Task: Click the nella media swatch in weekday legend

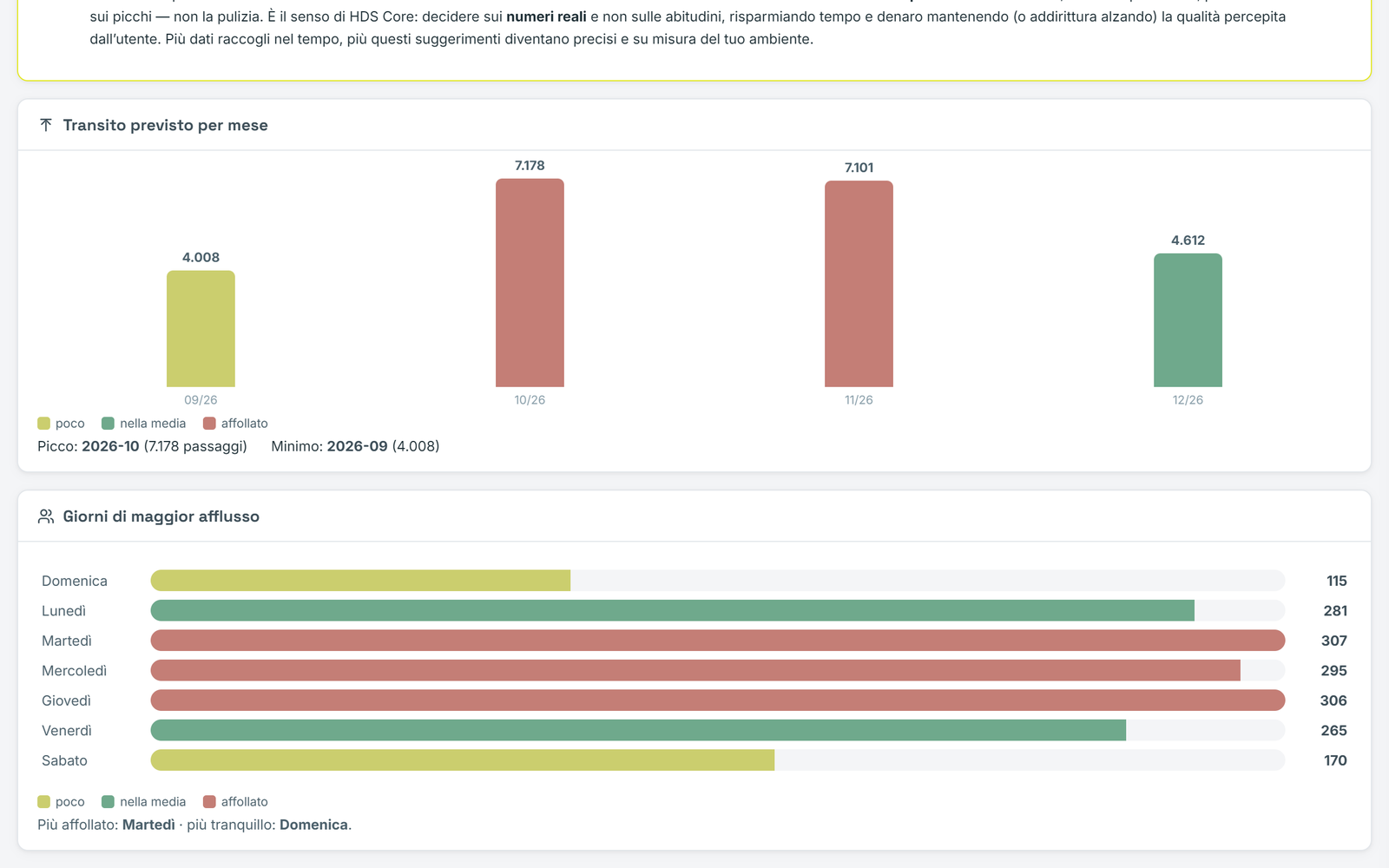Action: (x=108, y=802)
